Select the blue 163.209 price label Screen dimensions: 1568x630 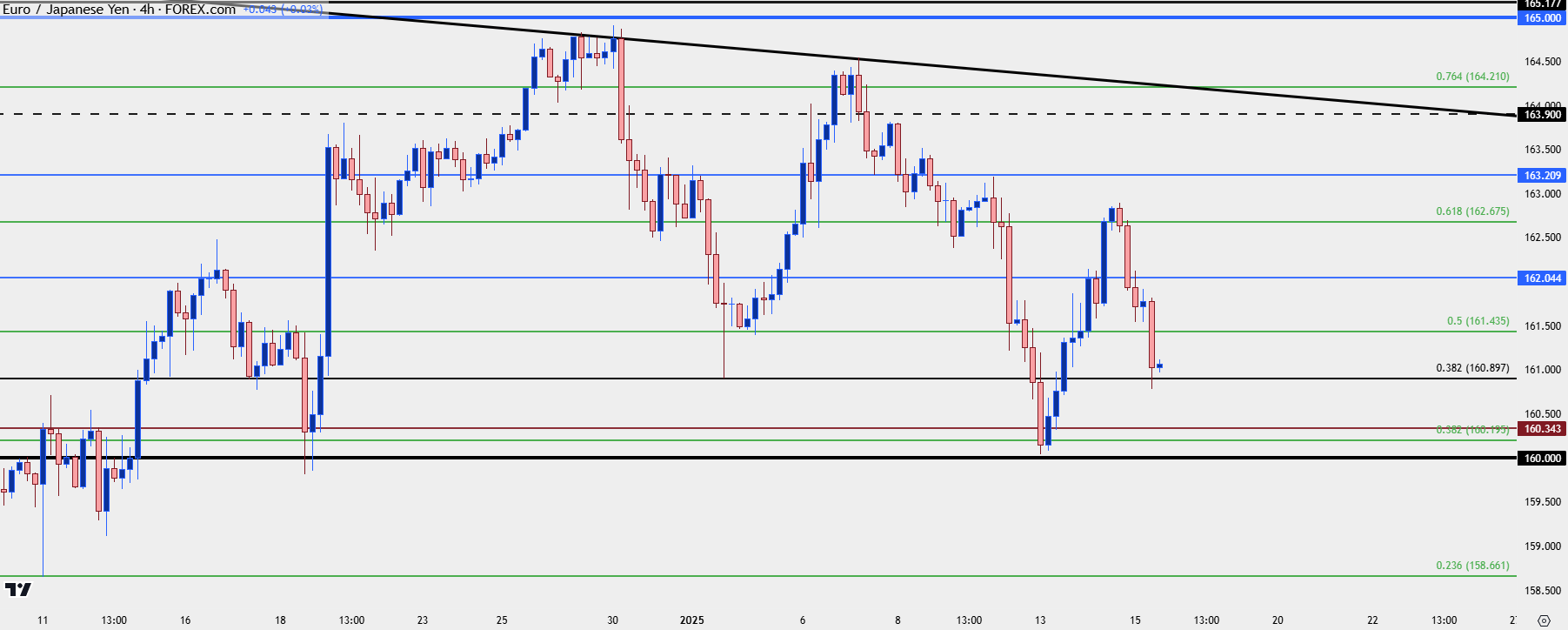coord(1543,175)
